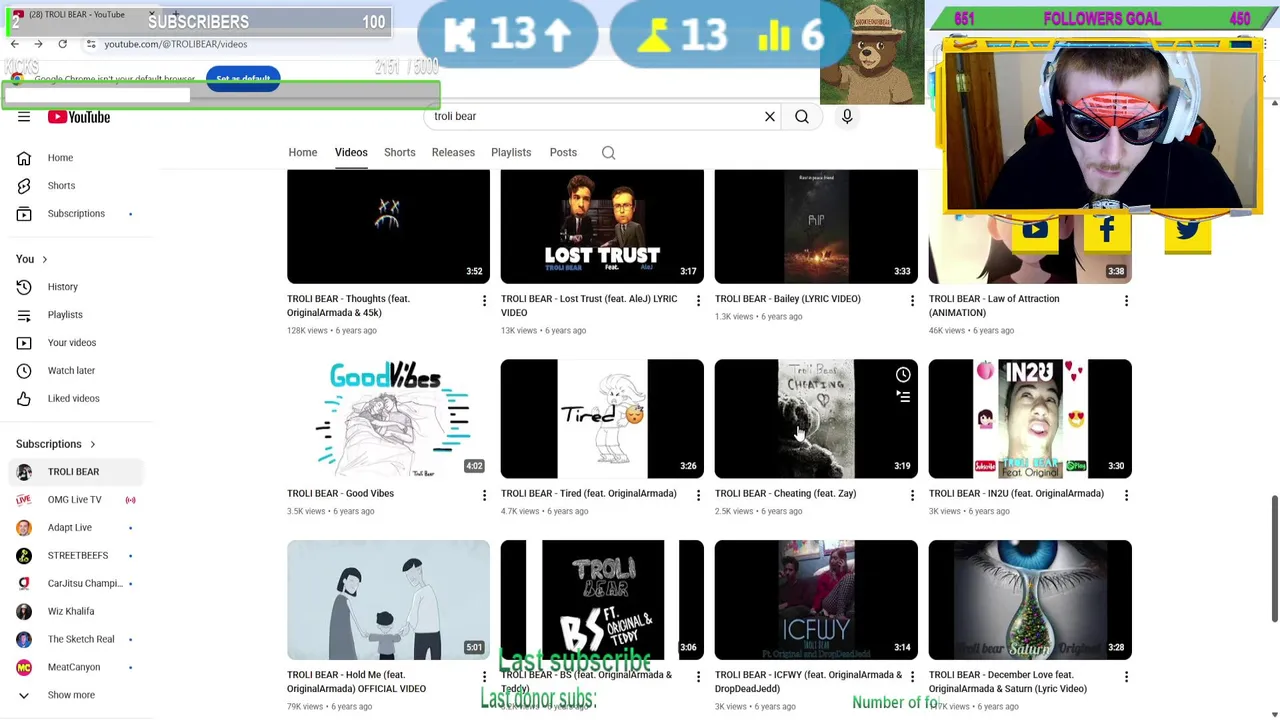Start voice search with microphone icon
This screenshot has width=1280, height=720.
[847, 117]
